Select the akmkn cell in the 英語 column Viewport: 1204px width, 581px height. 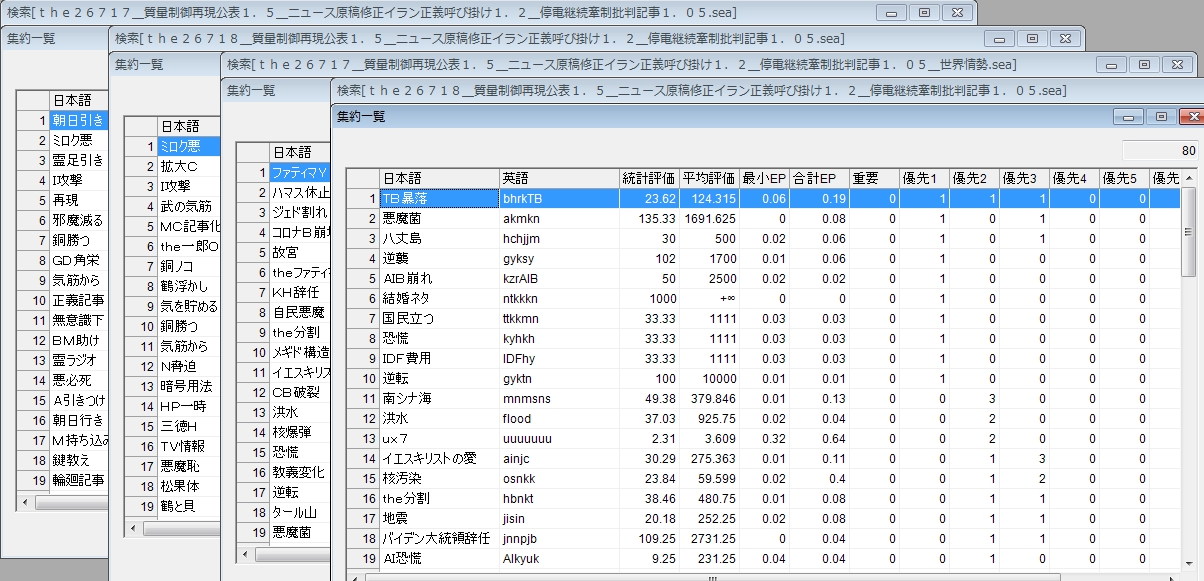[559, 218]
